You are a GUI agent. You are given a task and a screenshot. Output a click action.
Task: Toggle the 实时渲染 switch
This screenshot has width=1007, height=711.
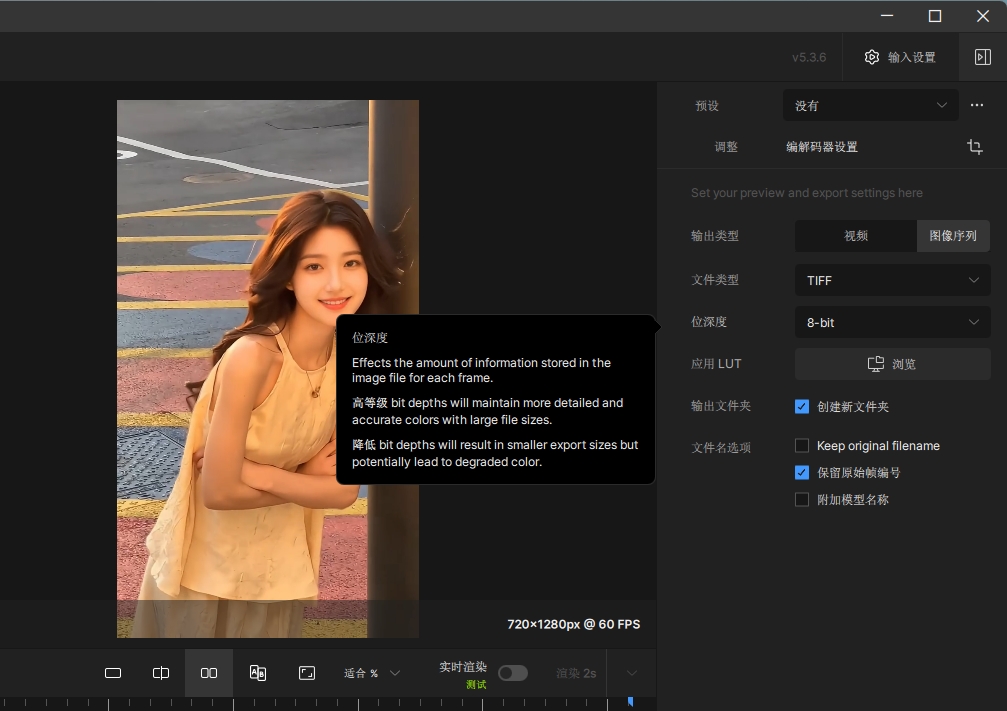pyautogui.click(x=512, y=673)
